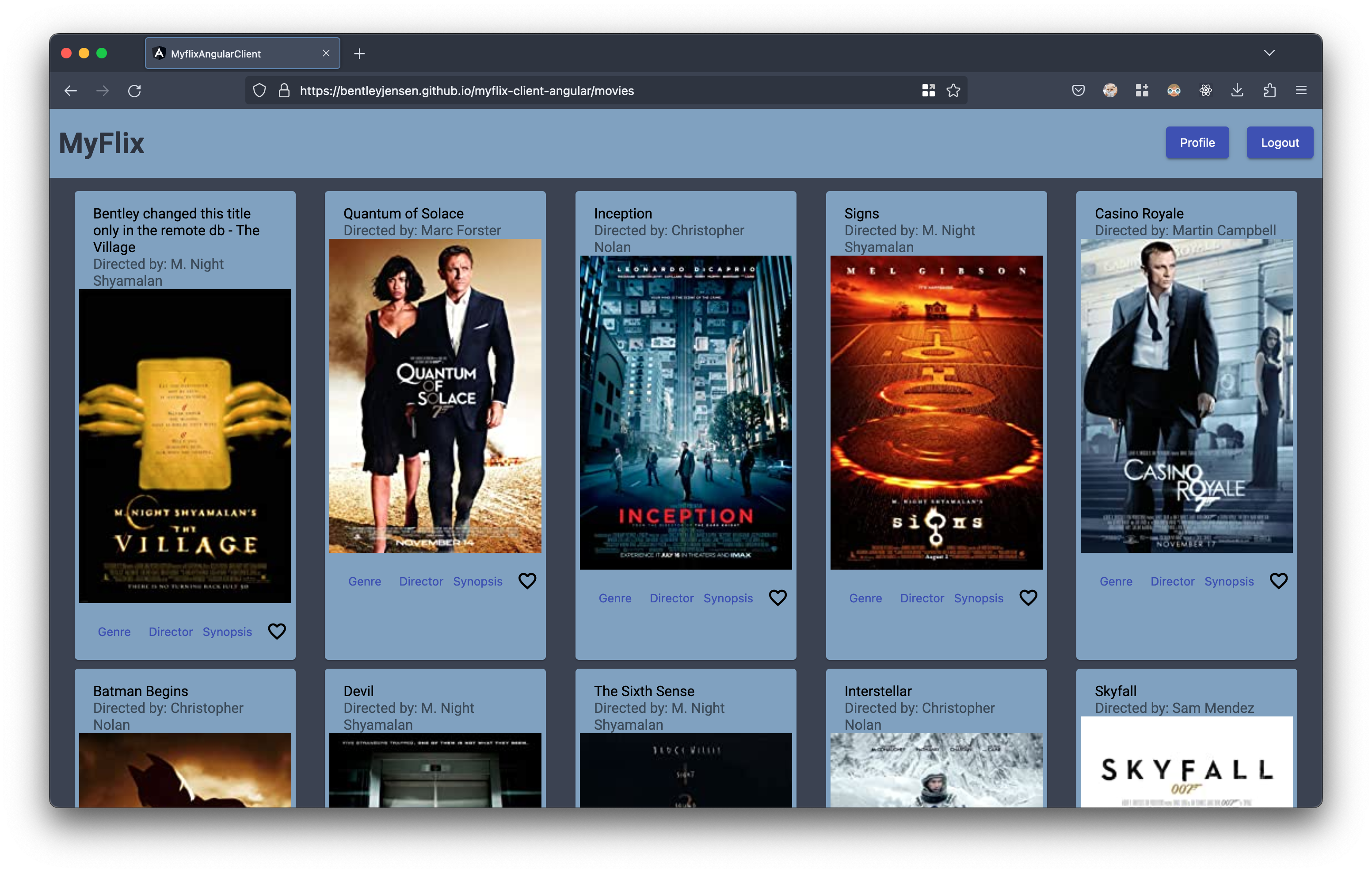Open the QR code grid icon in address bar
Screen dimensions: 1372x873
click(928, 91)
